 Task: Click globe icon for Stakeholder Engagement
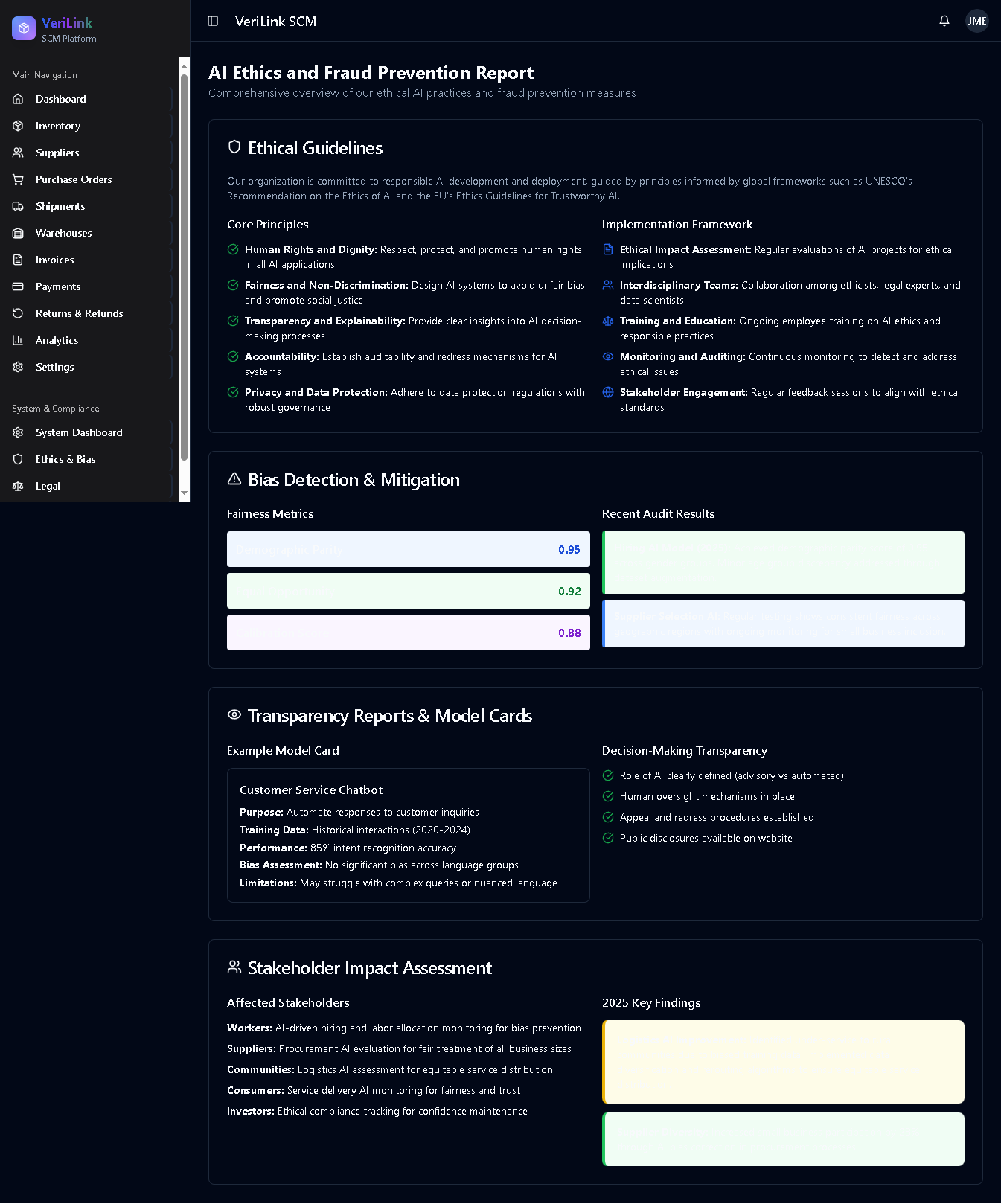pos(608,392)
